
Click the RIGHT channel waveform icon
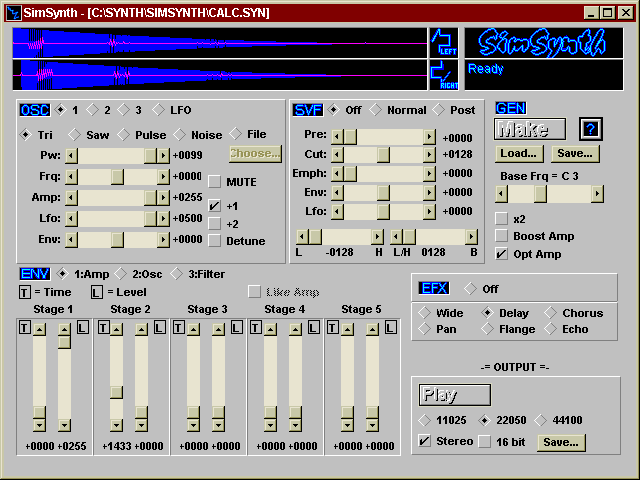(x=443, y=74)
